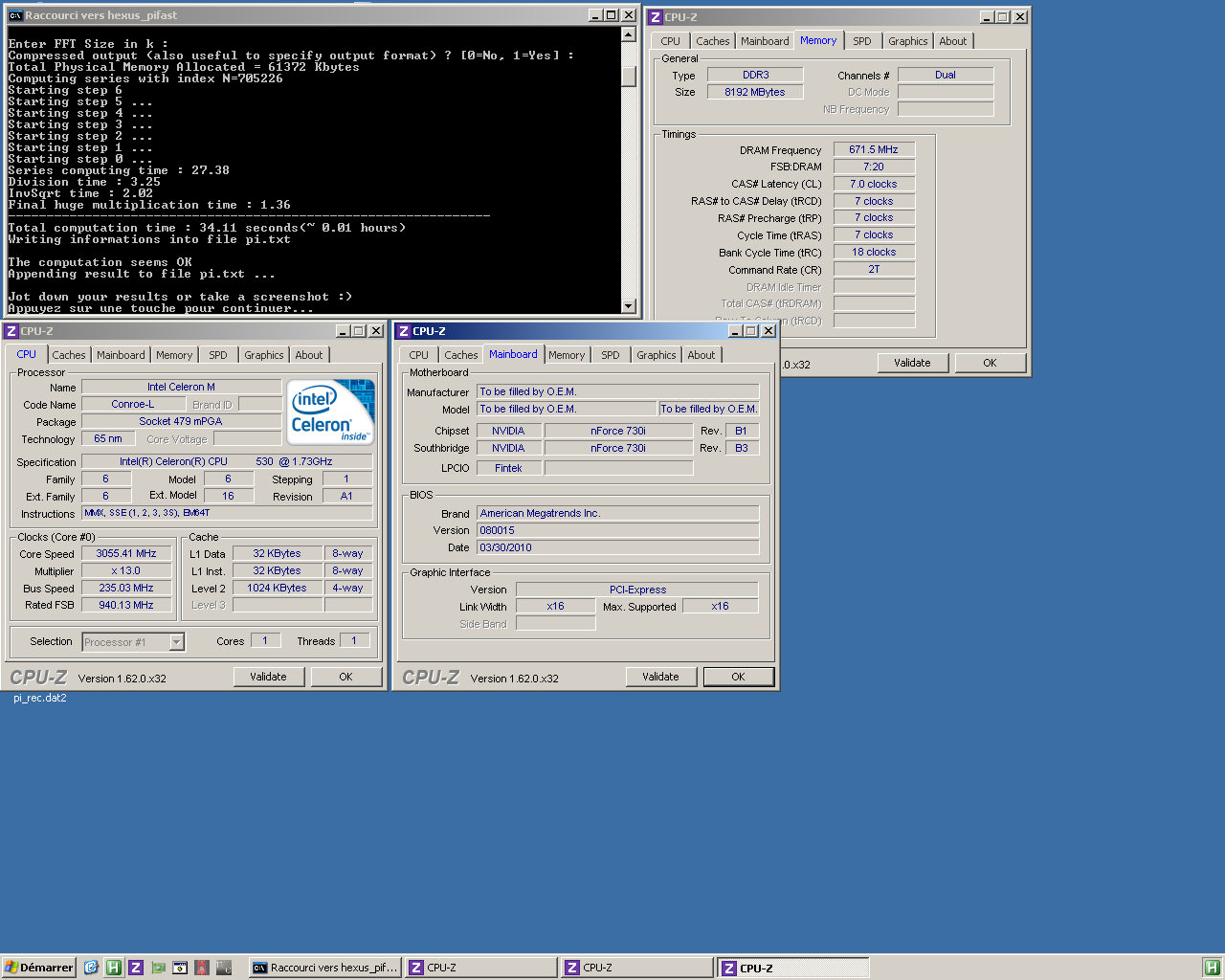Open the Graphics tab in the CPU window
Screen dimensions: 1225x980
[x=263, y=355]
